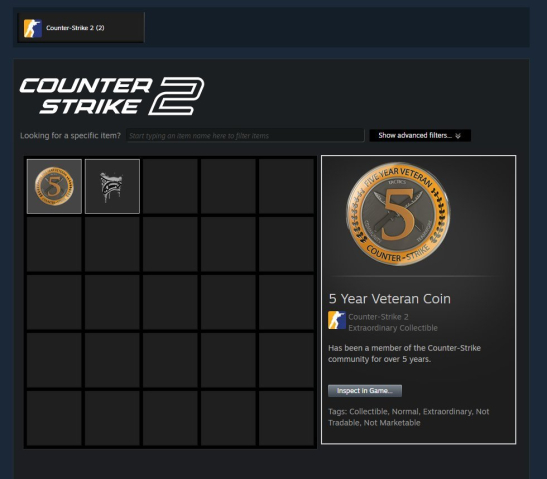Click the double chevron on advanced filters
This screenshot has width=547, height=479.
coord(458,136)
